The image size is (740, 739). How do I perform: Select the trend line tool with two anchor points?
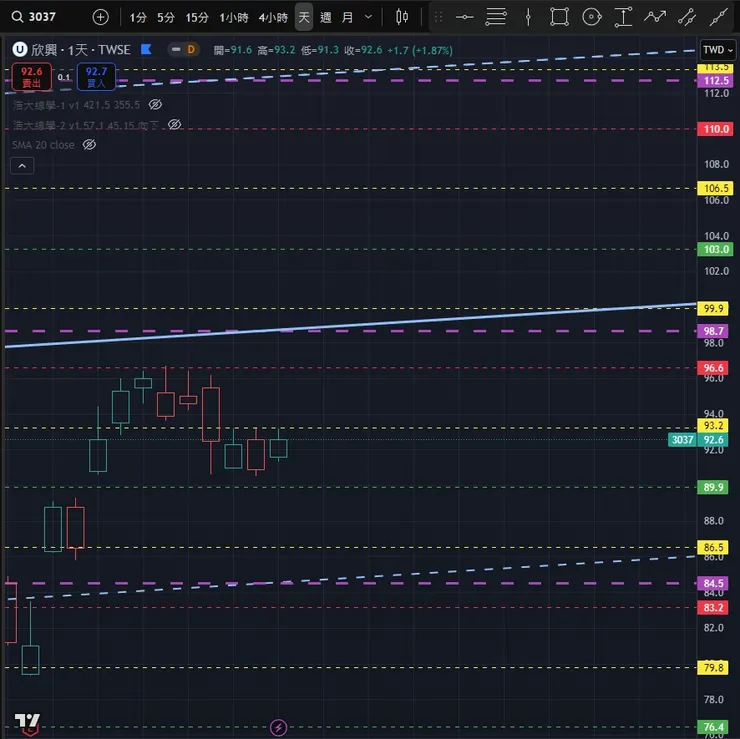point(687,17)
